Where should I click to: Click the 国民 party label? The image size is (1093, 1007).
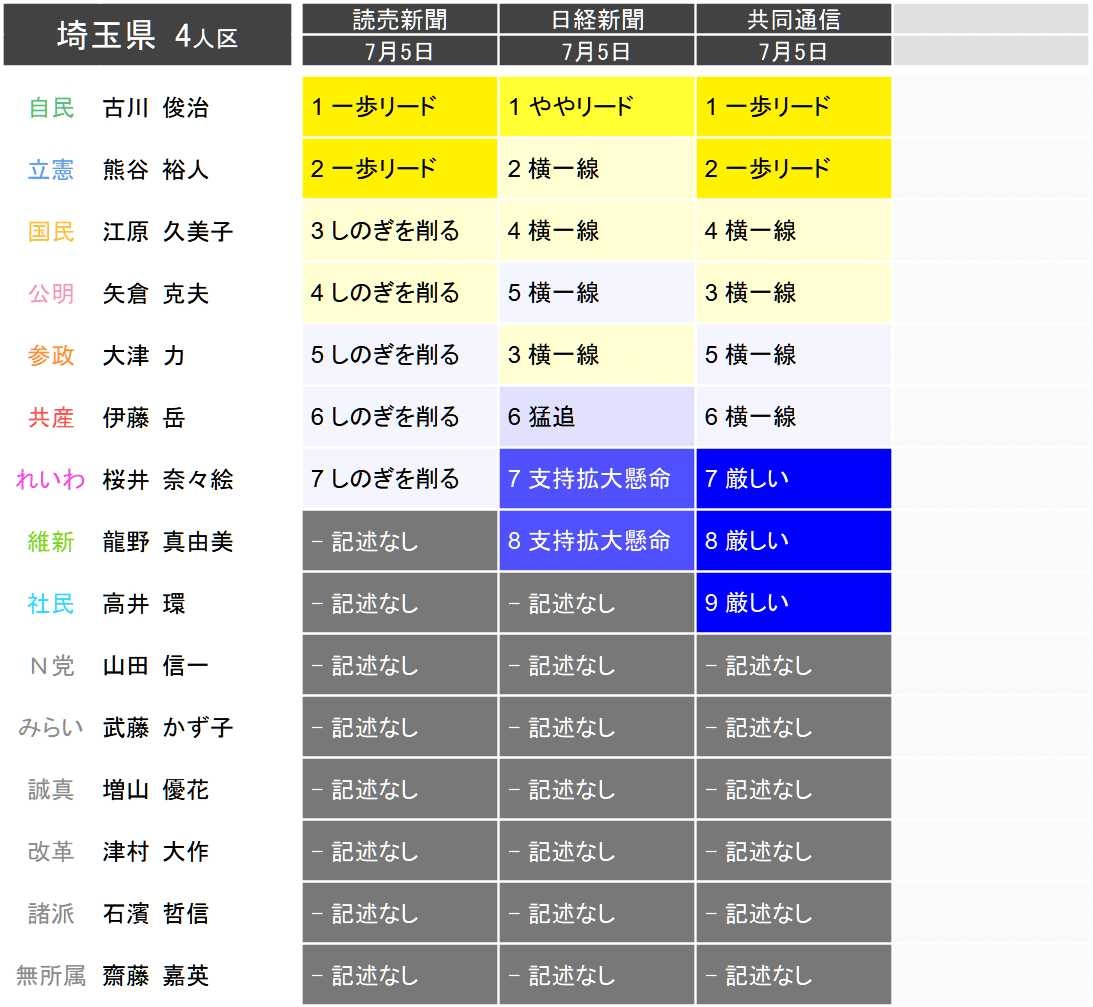pos(51,232)
